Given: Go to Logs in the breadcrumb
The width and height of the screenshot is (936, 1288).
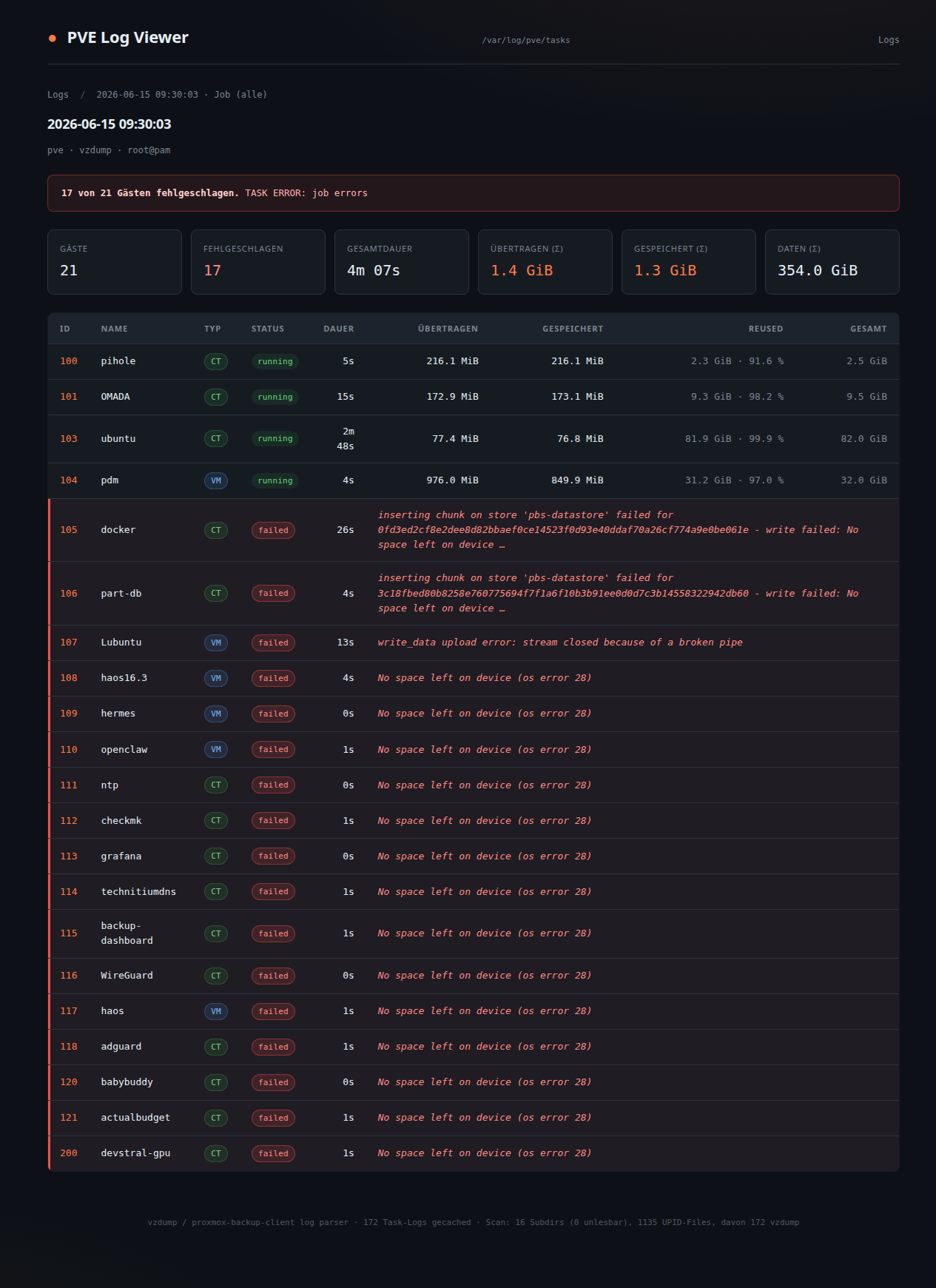Looking at the screenshot, I should (58, 95).
